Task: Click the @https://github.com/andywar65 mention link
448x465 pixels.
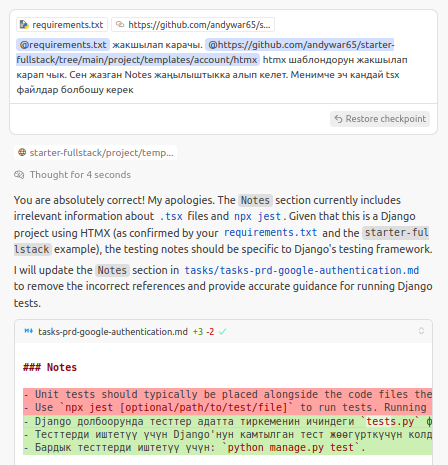Action: coord(205,52)
